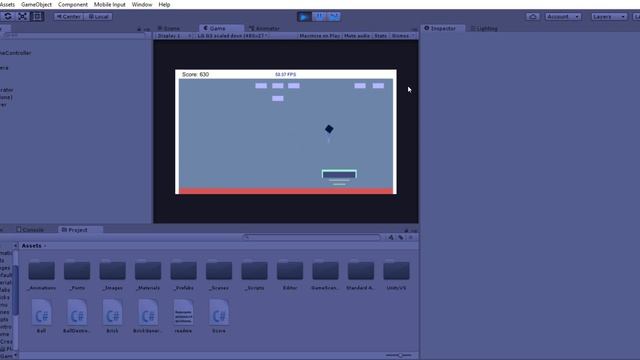Image resolution: width=640 pixels, height=360 pixels.
Task: Click the Project search field
Action: 311,237
